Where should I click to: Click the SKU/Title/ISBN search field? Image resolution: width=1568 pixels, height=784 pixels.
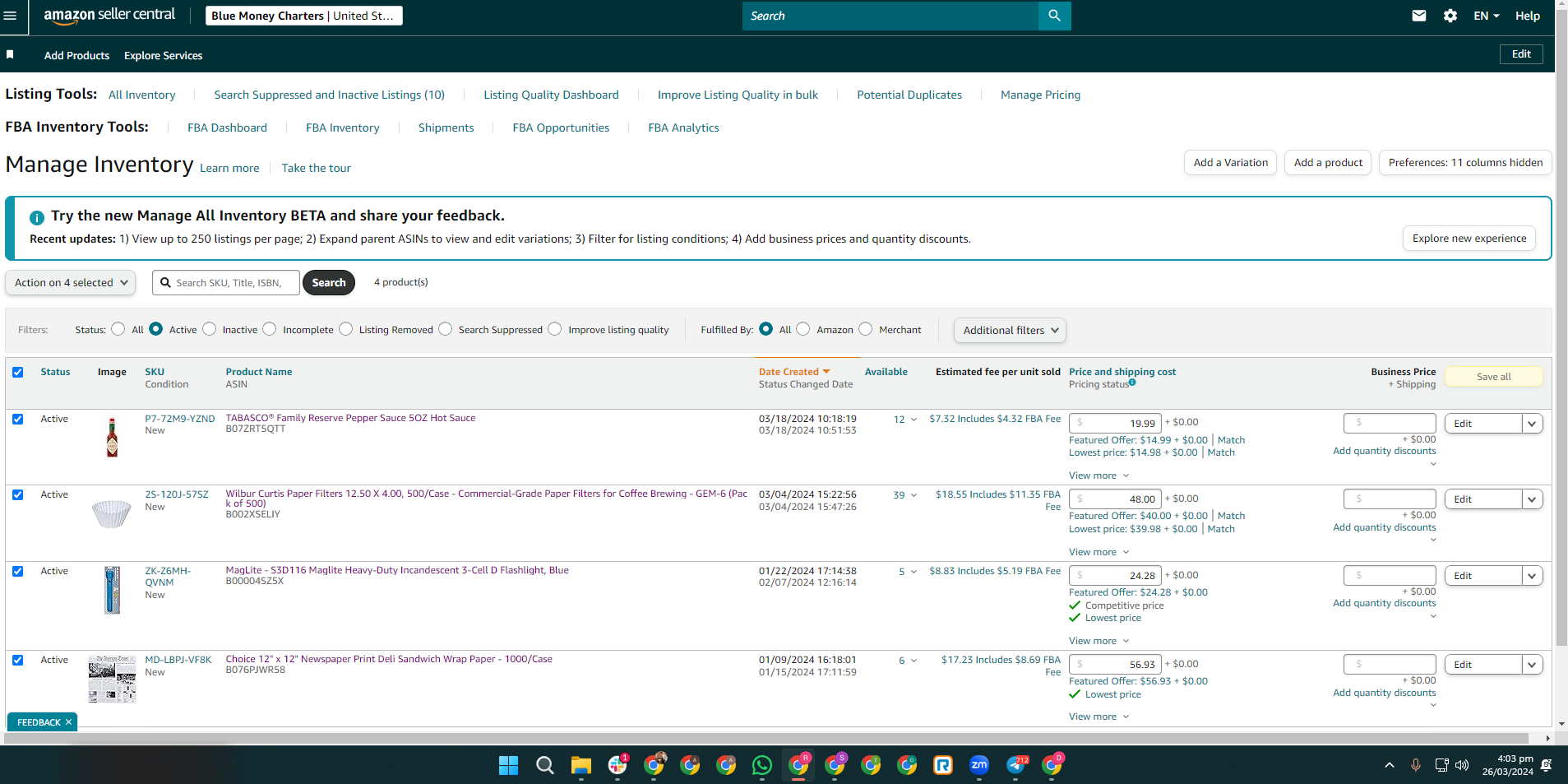pos(226,282)
